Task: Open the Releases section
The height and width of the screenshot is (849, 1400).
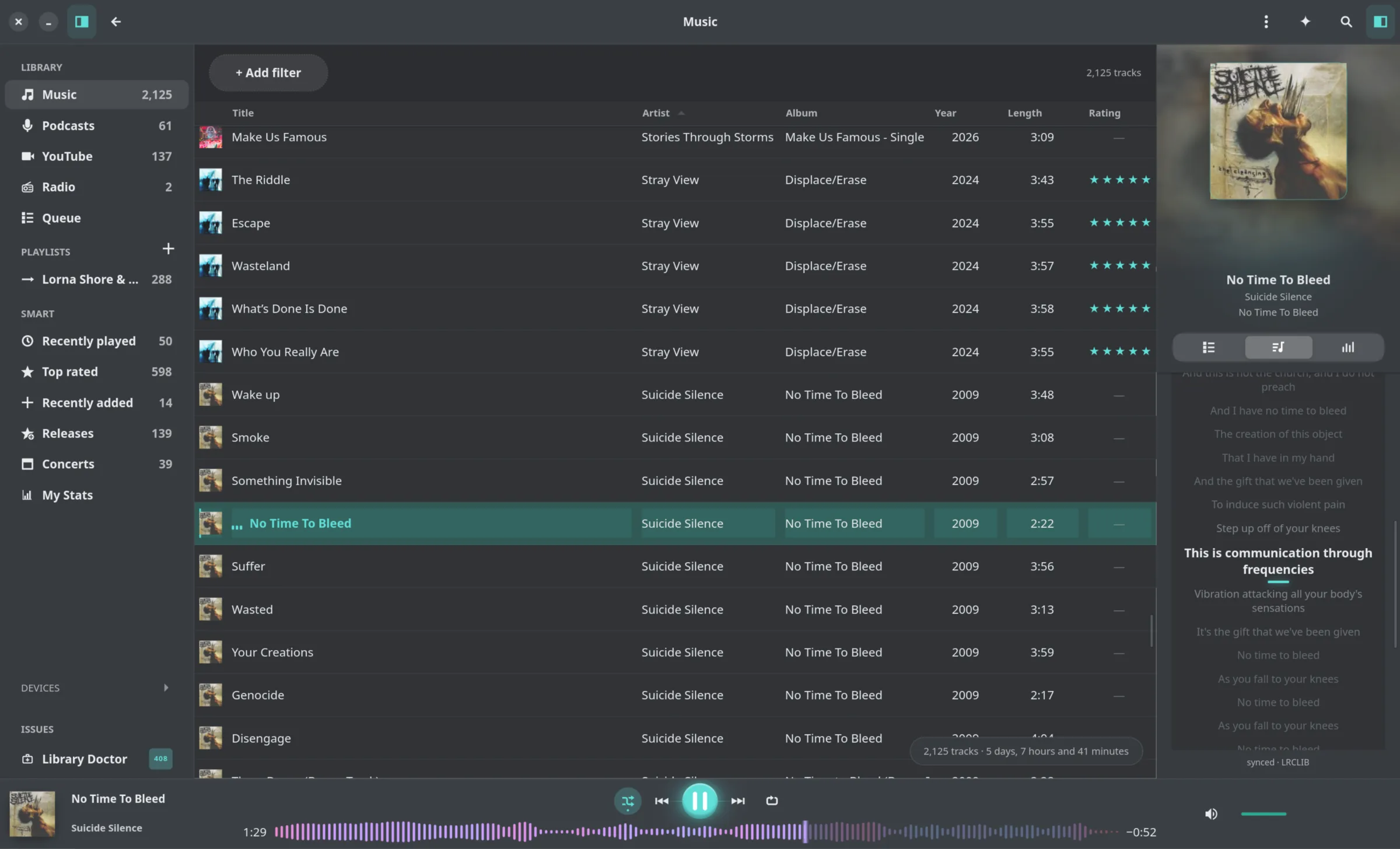Action: 97,433
